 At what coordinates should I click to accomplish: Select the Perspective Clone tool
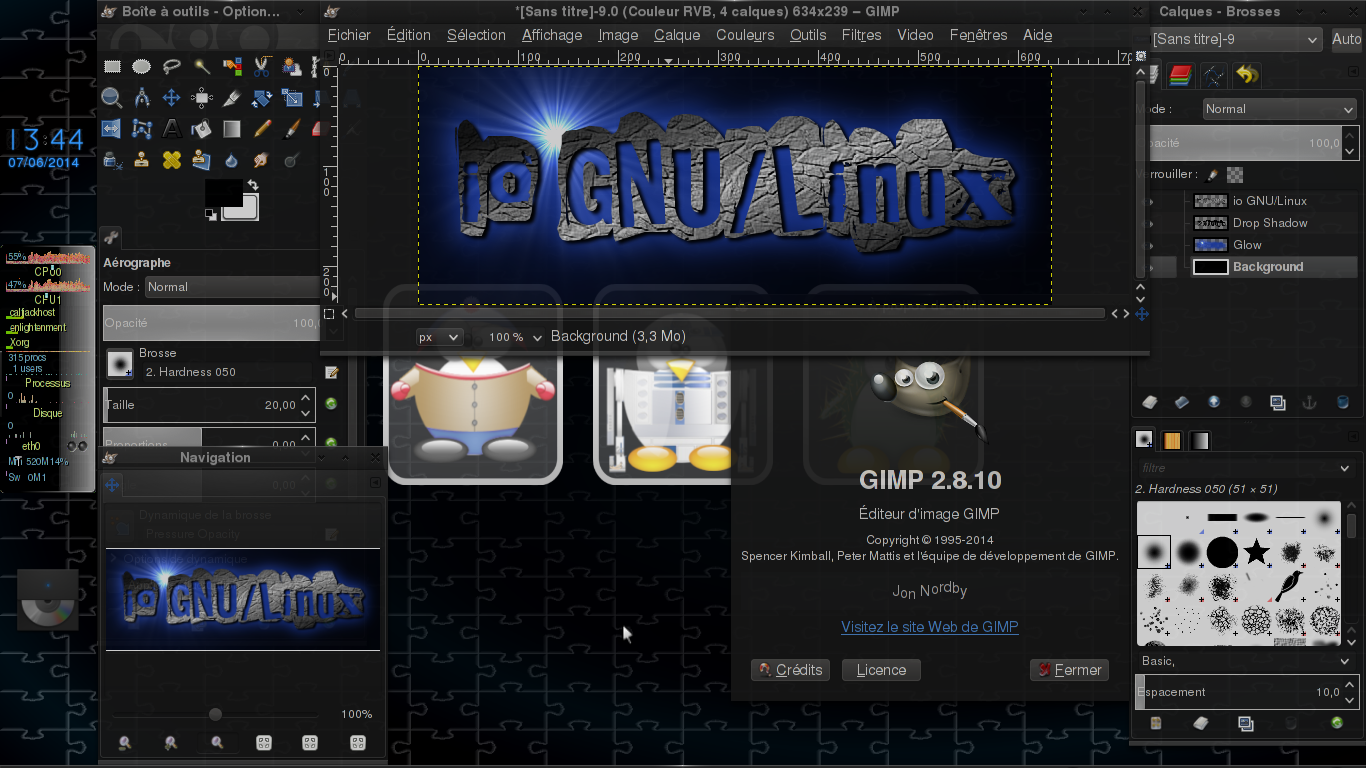pyautogui.click(x=202, y=160)
